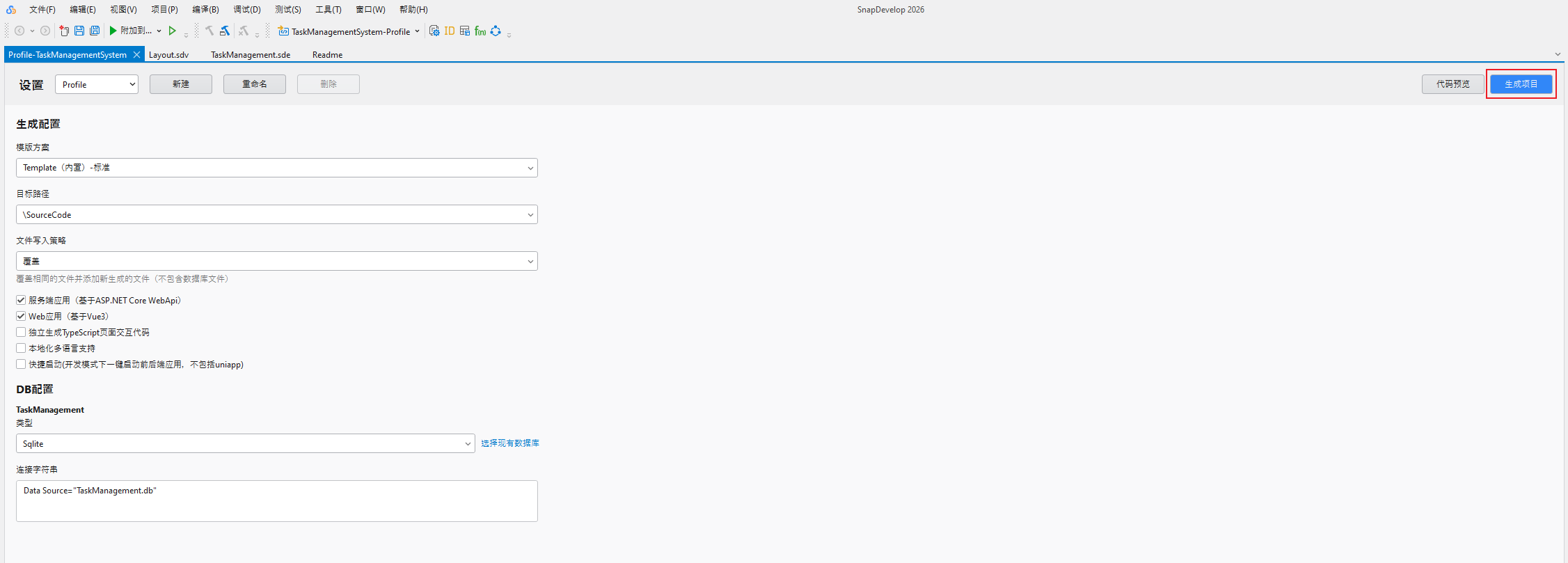Open the back navigation history dropdown arrow
The image size is (1568, 563).
click(x=32, y=31)
